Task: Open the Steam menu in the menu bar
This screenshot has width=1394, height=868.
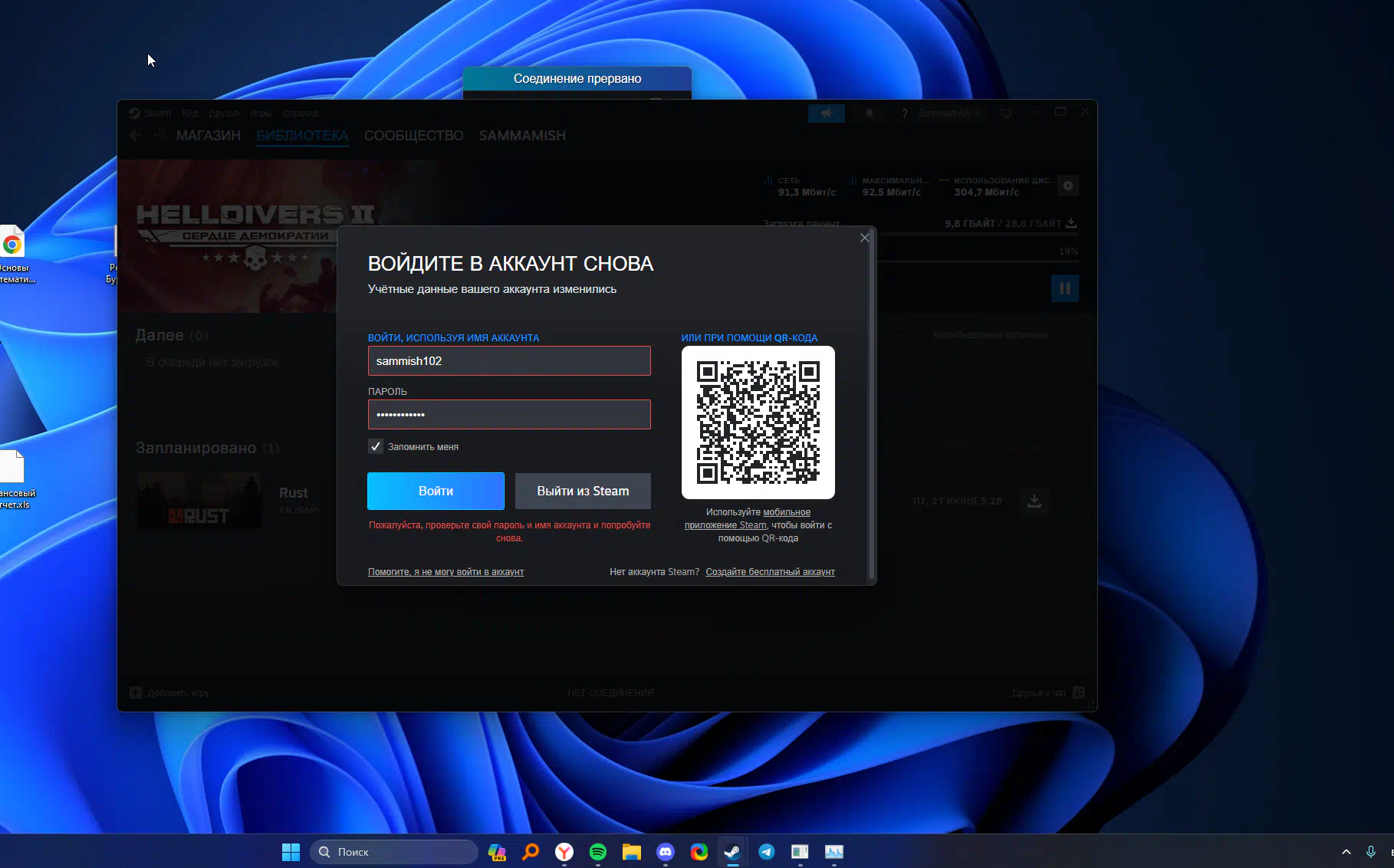Action: tap(150, 113)
